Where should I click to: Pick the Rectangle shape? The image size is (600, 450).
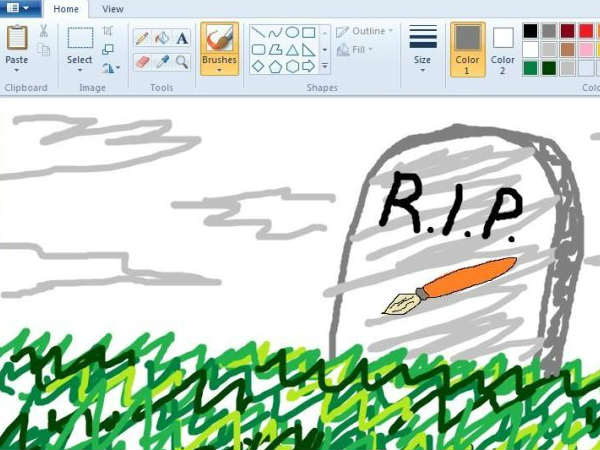click(x=309, y=33)
